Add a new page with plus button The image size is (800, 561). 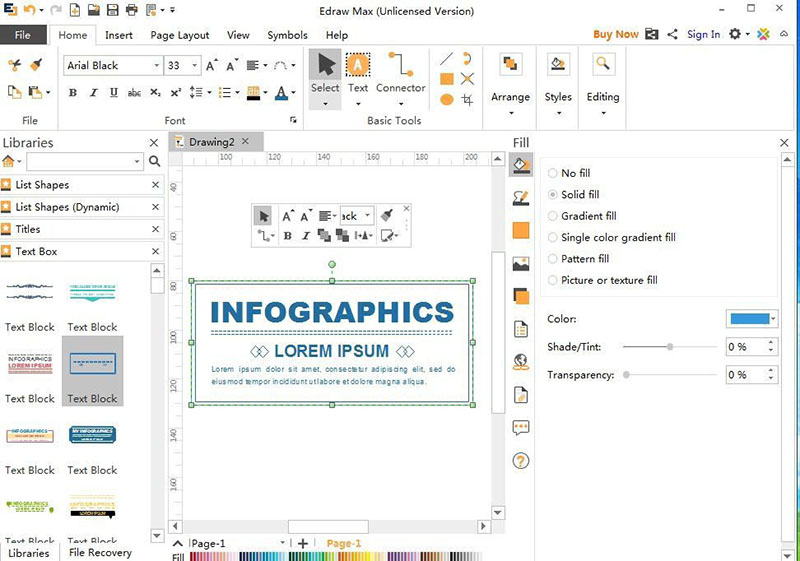click(x=303, y=543)
